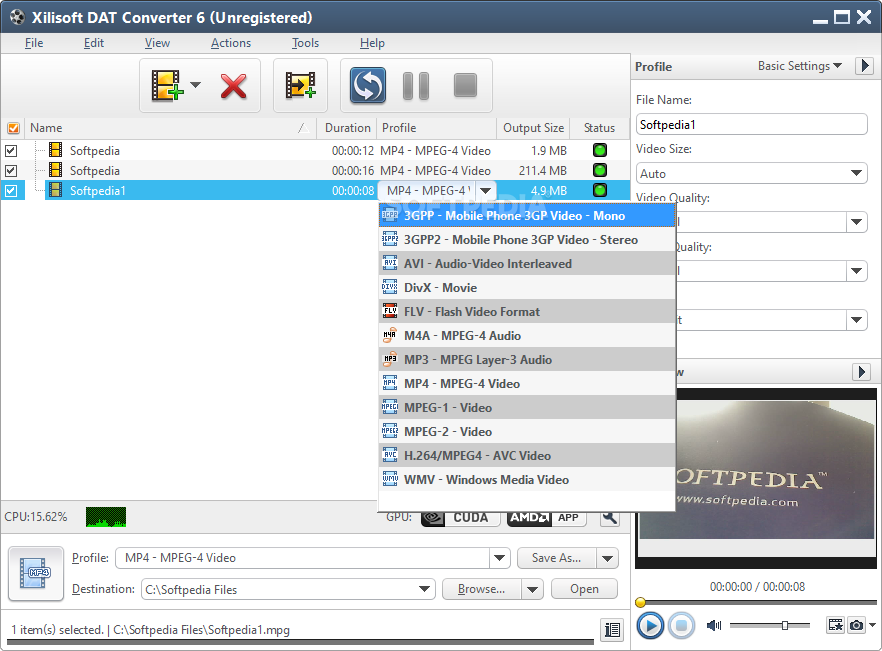Select 3GPP2 Mobile Phone 3GP Video Stereo
The width and height of the screenshot is (882, 651).
(x=527, y=240)
